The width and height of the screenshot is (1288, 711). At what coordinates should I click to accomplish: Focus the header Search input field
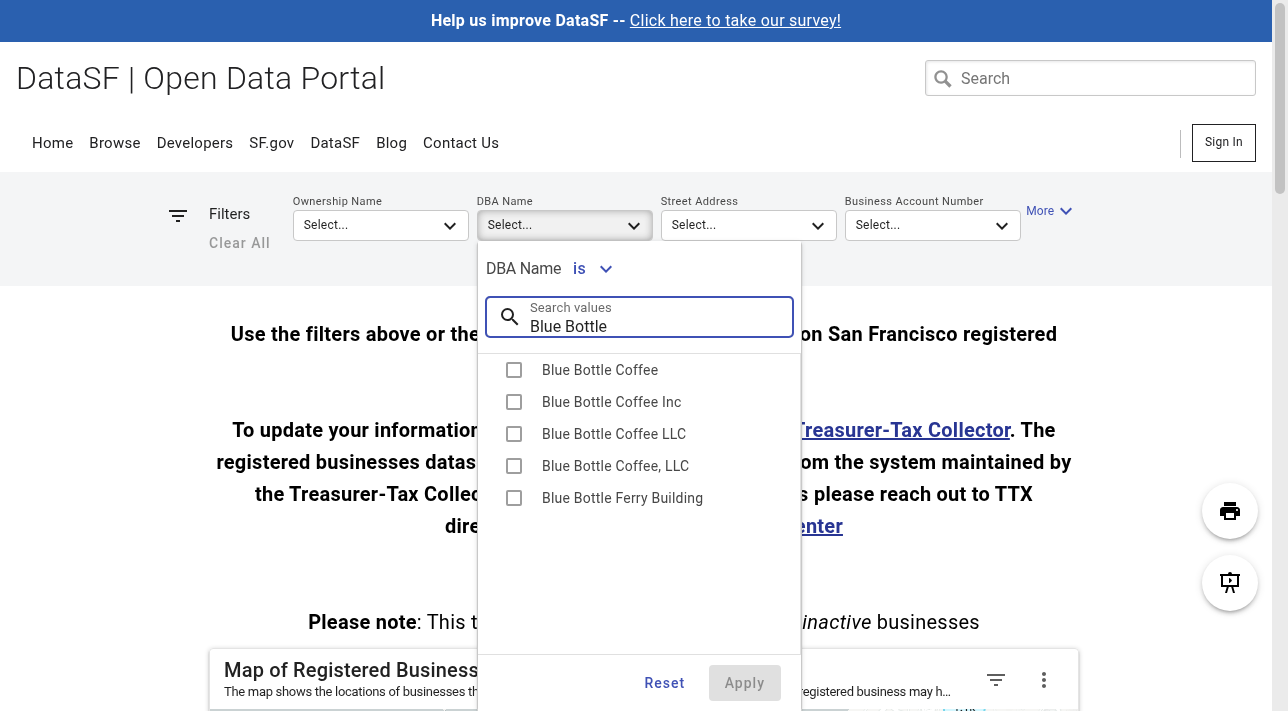pos(1090,78)
